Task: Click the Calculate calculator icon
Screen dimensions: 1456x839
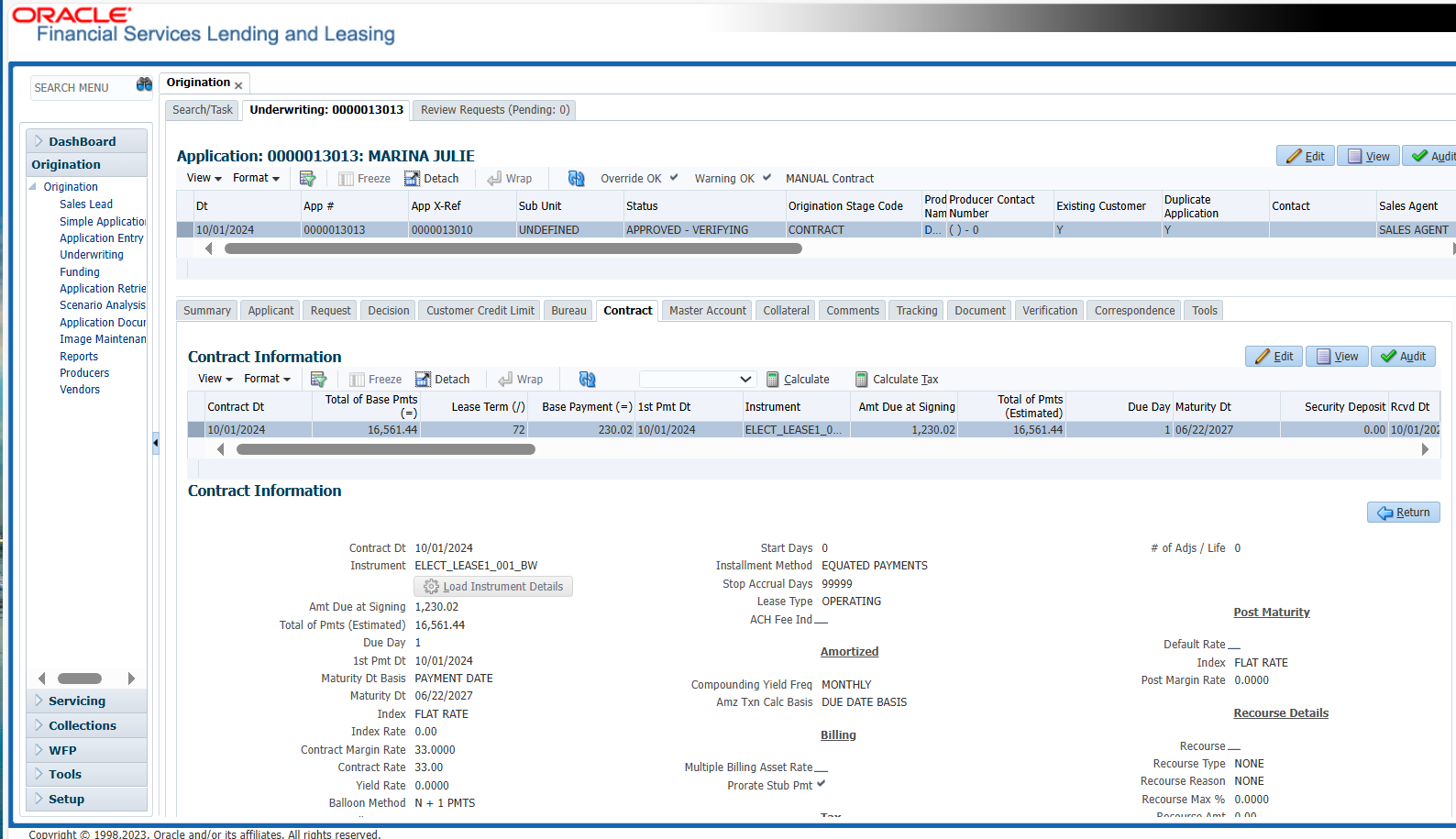Action: (773, 380)
